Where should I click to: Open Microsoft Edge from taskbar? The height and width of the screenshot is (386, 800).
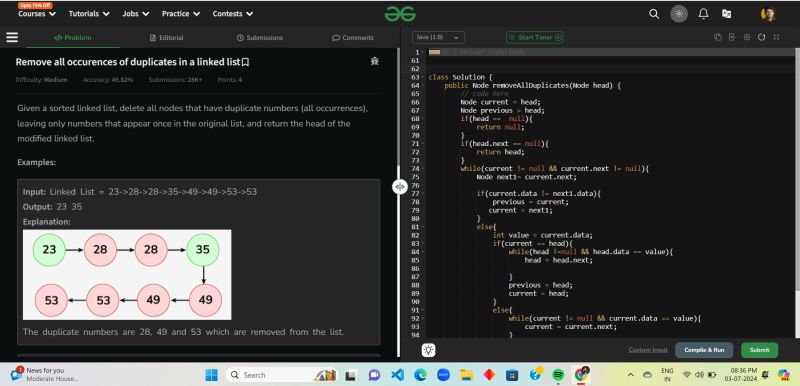420,375
